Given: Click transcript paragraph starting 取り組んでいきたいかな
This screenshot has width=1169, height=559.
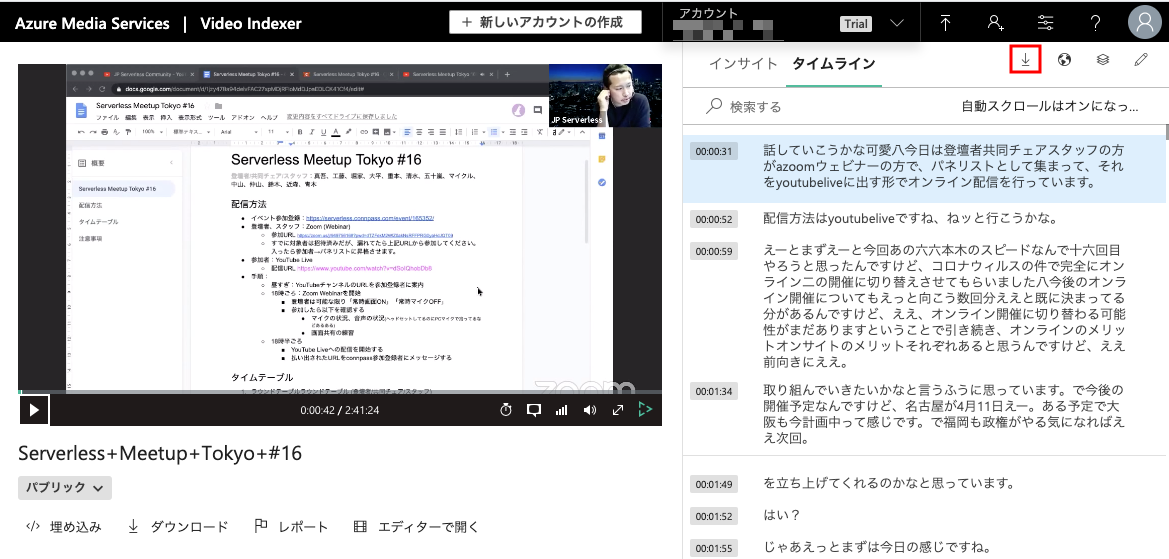Looking at the screenshot, I should click(944, 414).
